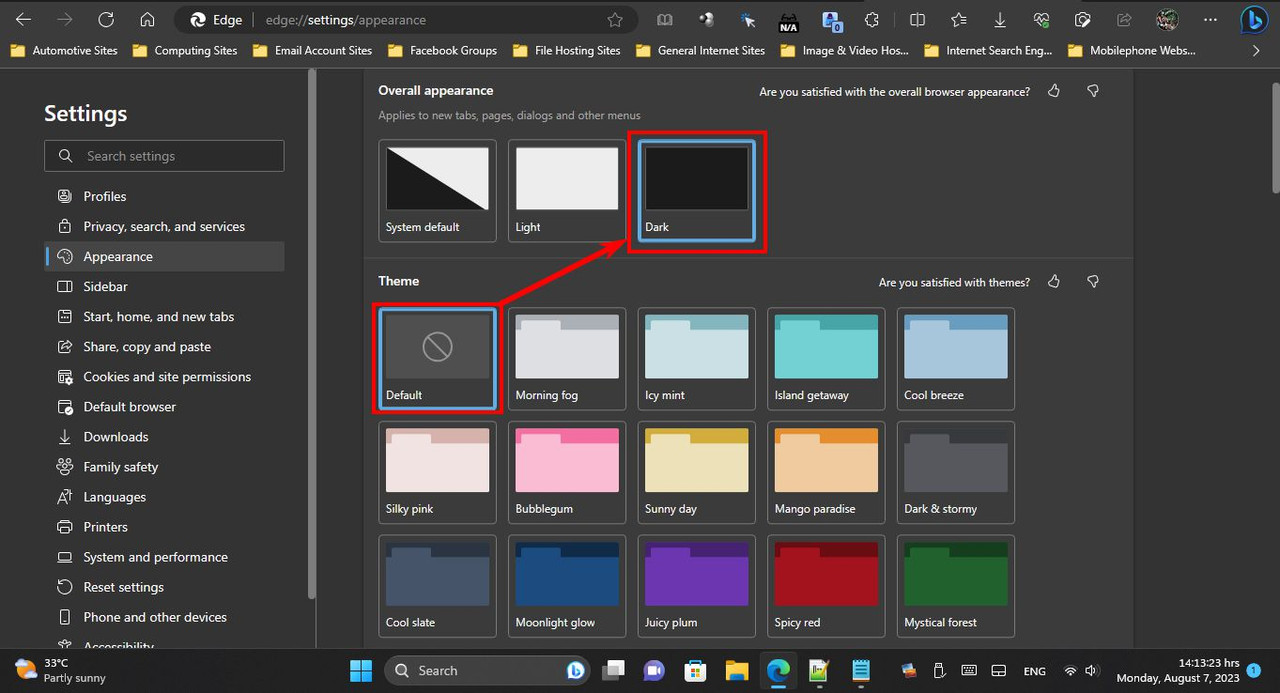Go to Sidebar settings

tap(164, 286)
